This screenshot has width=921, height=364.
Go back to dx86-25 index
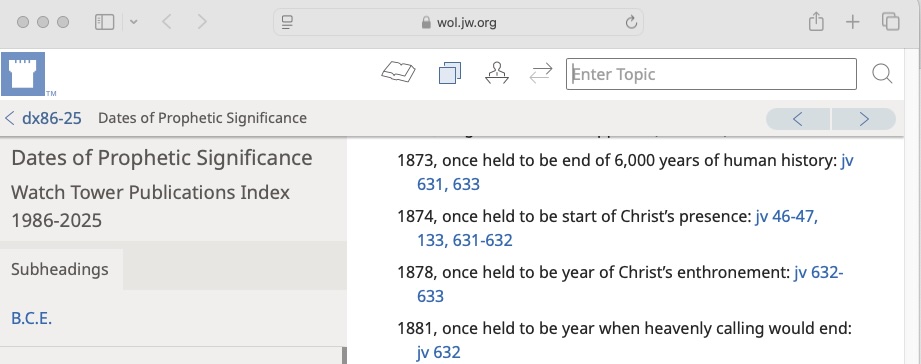tap(43, 118)
